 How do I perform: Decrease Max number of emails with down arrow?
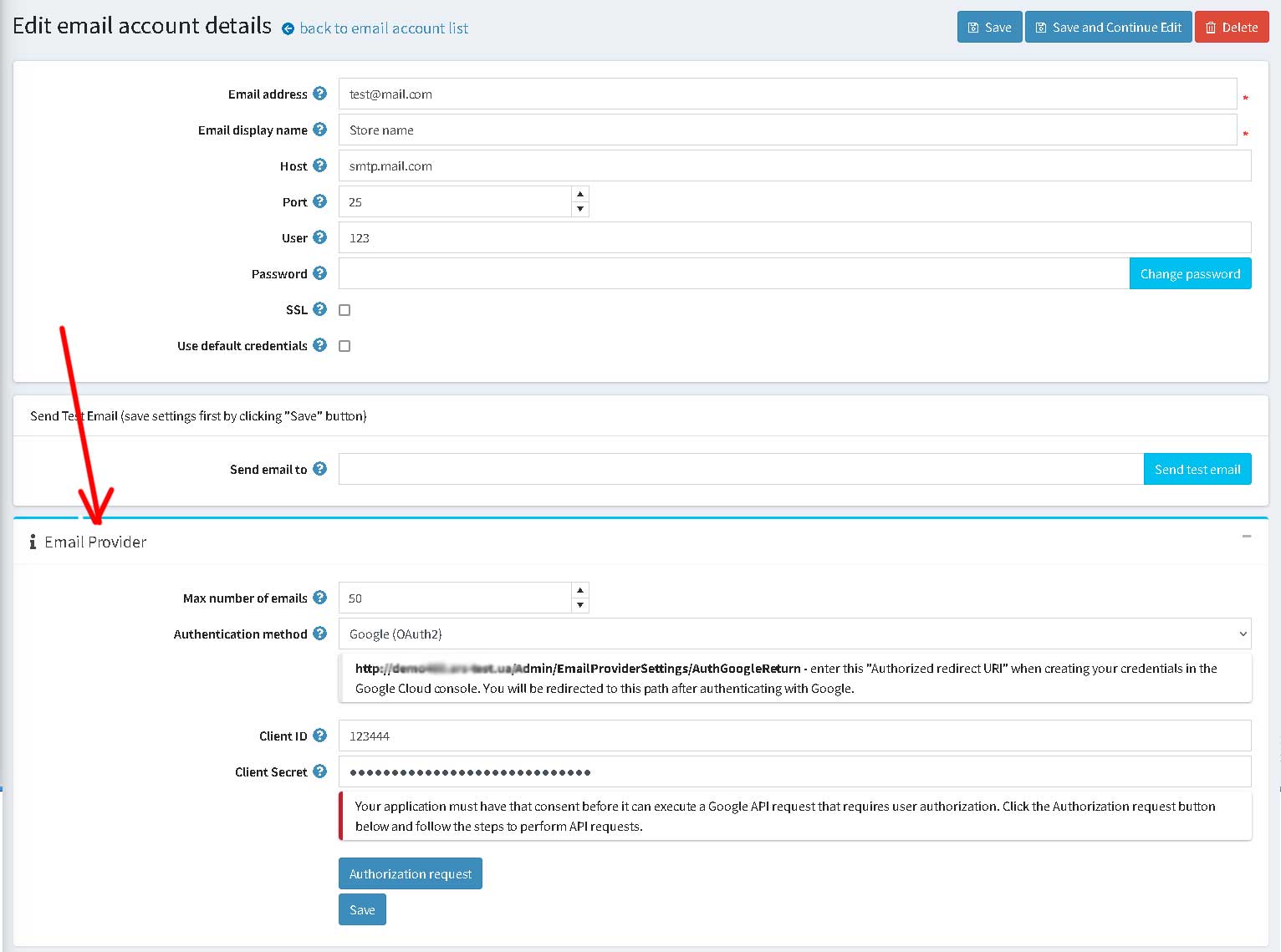point(580,605)
